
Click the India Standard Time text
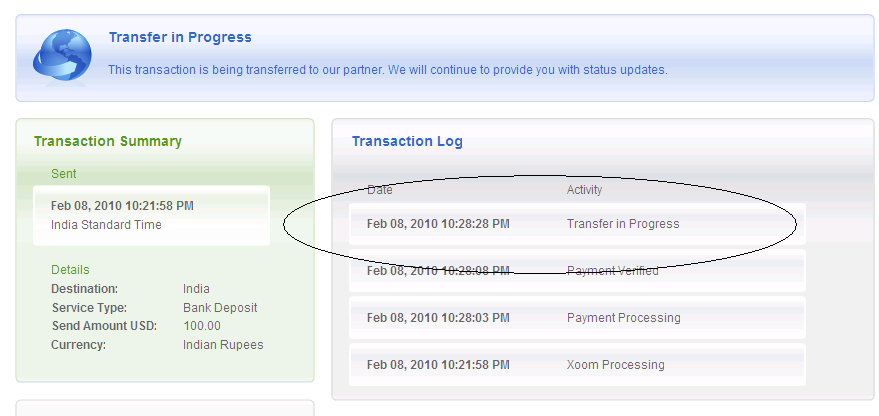point(106,225)
